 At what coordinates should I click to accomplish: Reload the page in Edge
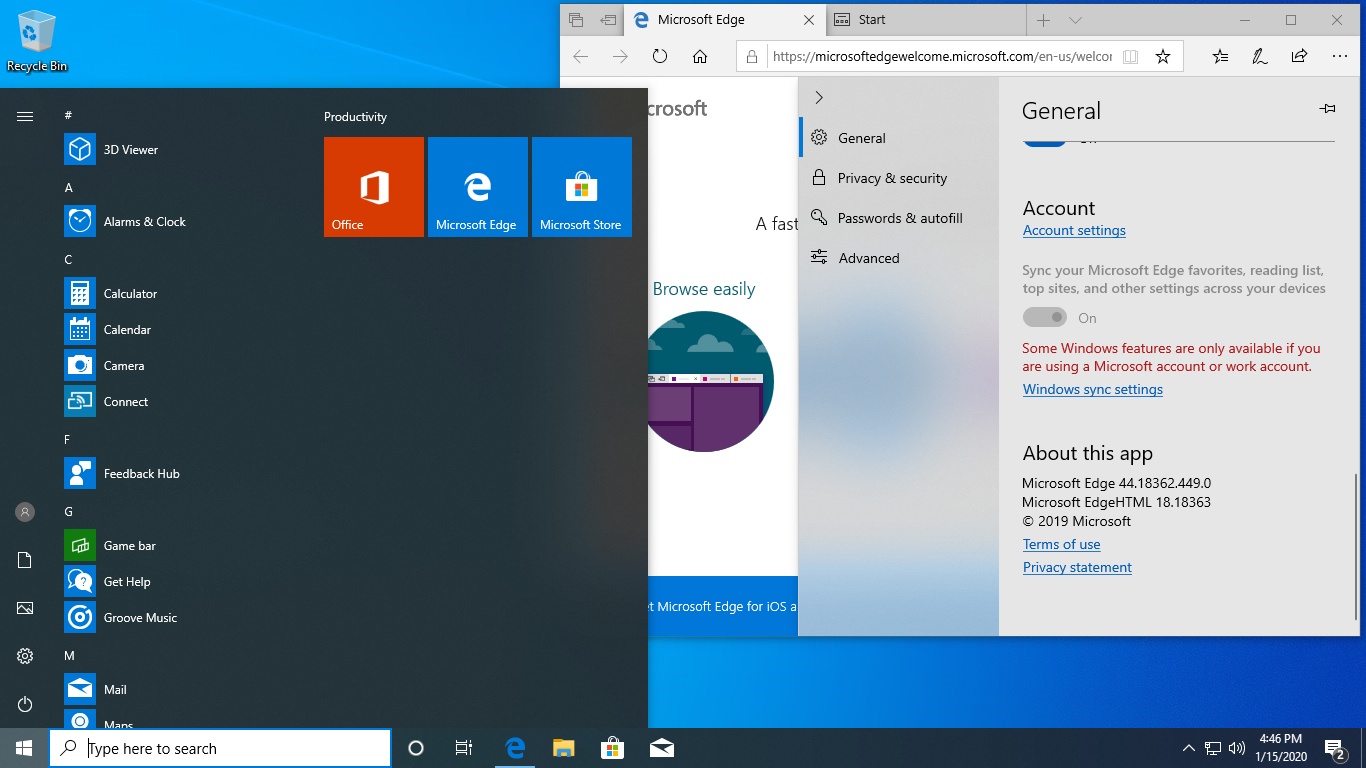(x=660, y=57)
